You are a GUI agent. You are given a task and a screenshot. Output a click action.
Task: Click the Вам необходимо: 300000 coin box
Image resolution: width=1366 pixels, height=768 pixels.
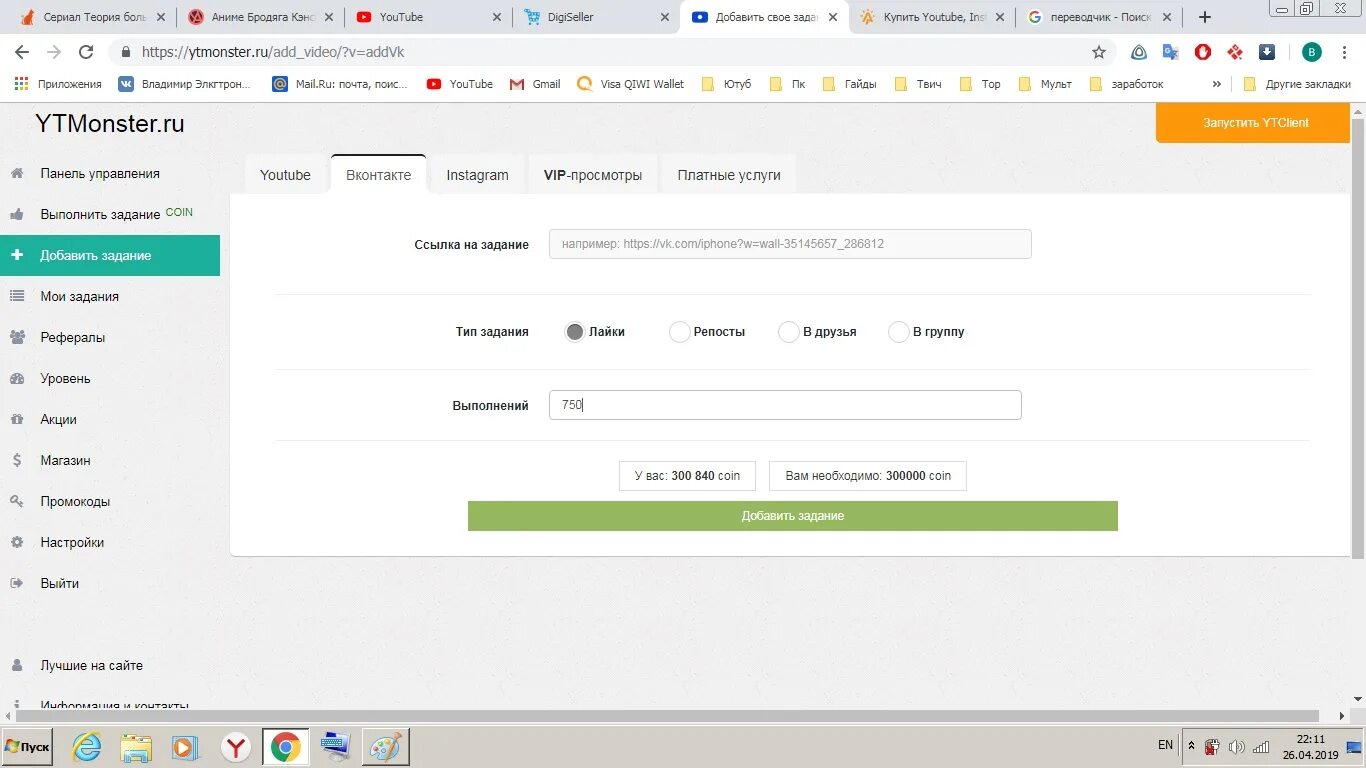click(868, 476)
